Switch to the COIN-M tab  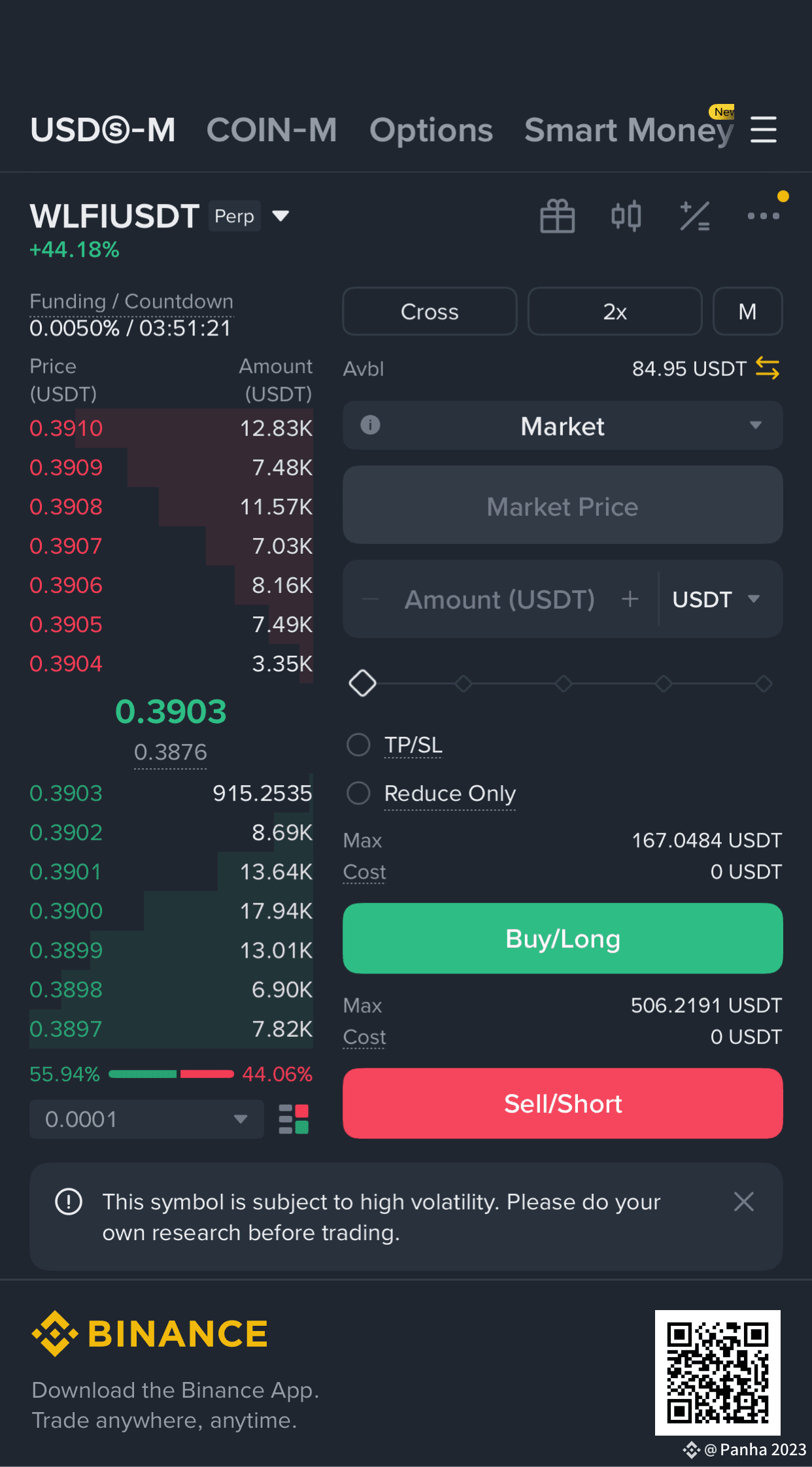click(272, 129)
